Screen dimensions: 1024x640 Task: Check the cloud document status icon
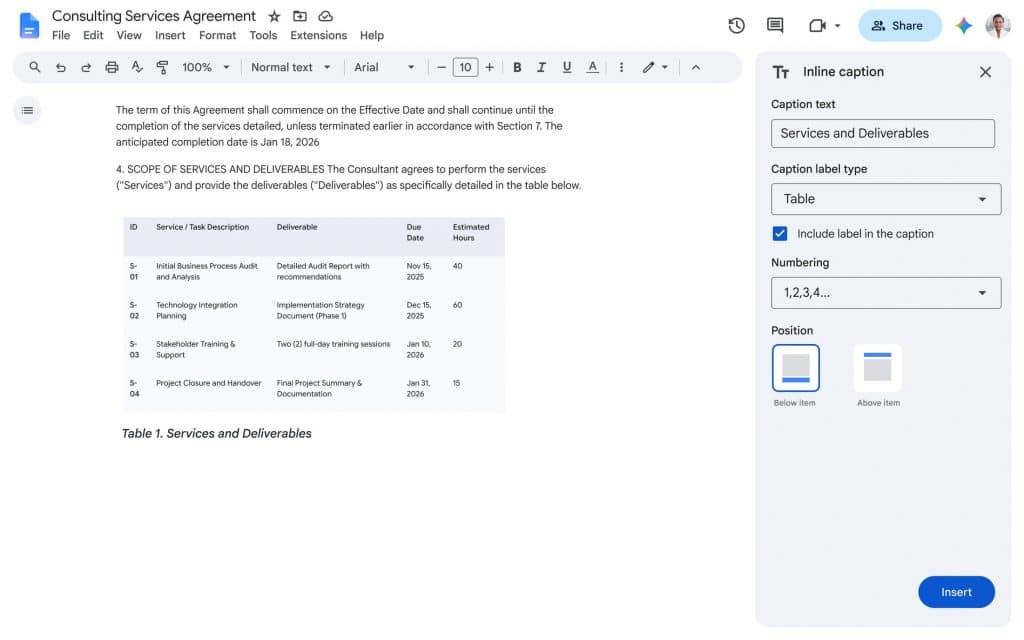(x=325, y=16)
